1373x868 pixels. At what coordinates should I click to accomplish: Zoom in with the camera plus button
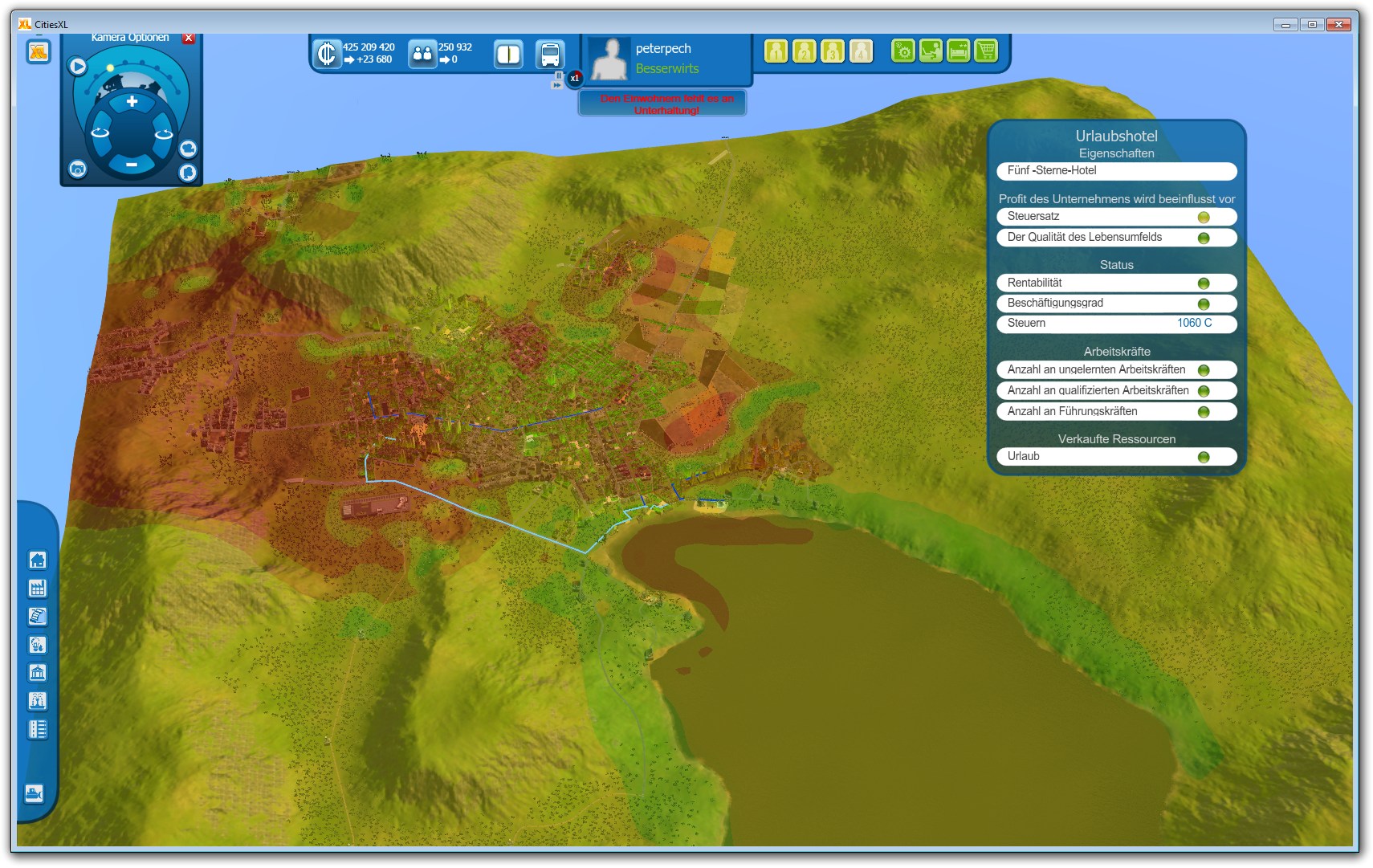tap(132, 101)
